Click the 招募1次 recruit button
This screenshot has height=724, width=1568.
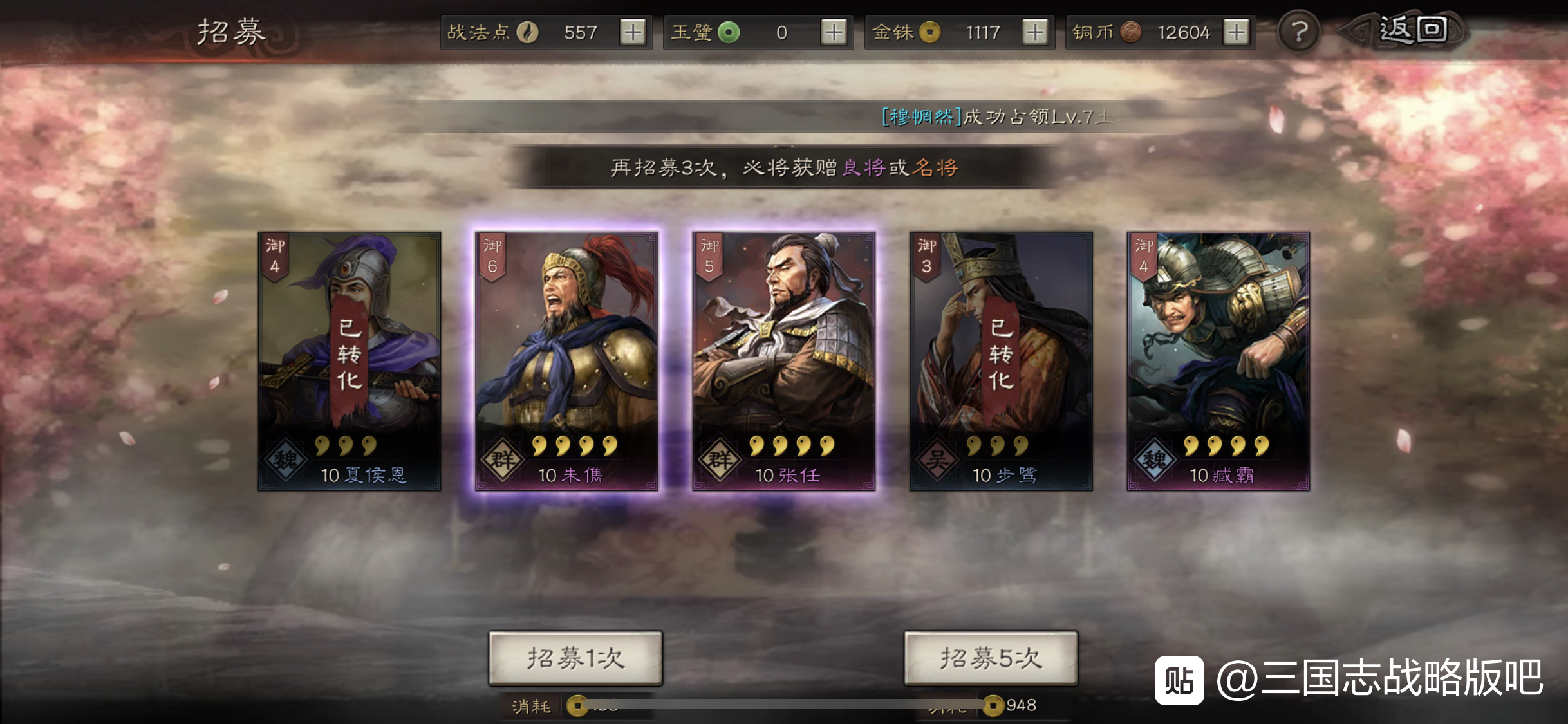pos(575,658)
